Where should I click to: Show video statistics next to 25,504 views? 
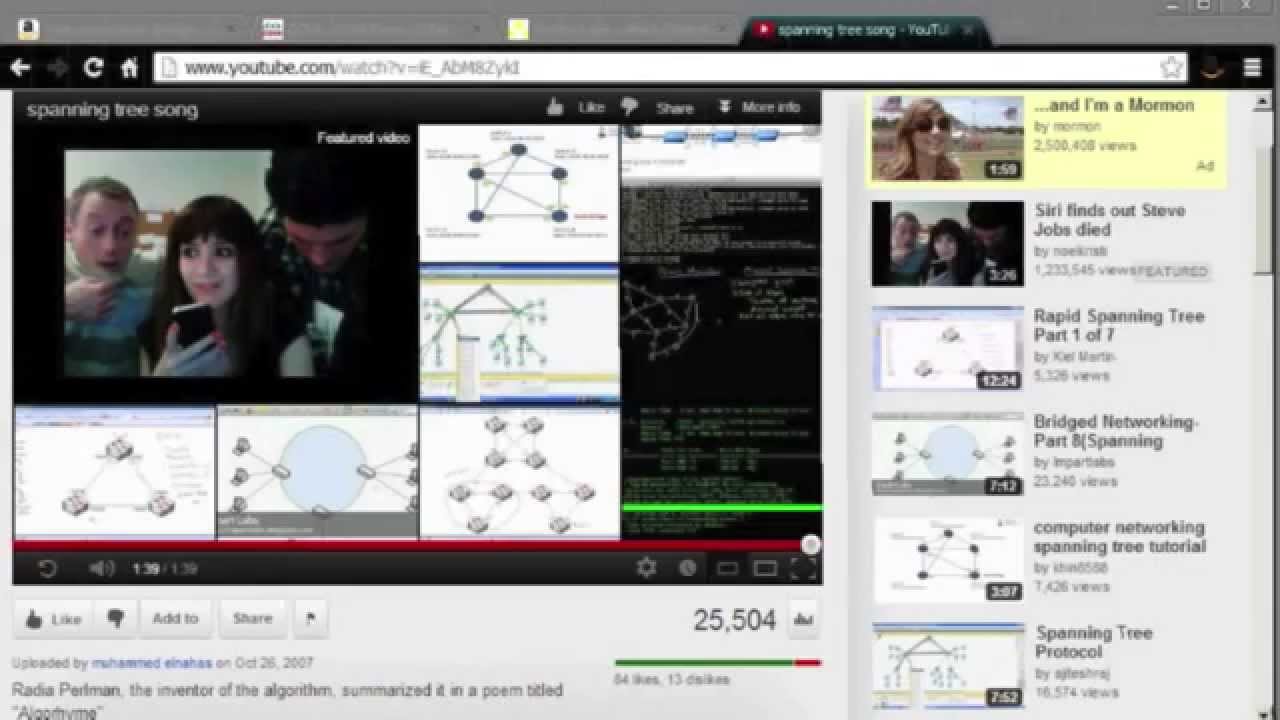point(803,620)
